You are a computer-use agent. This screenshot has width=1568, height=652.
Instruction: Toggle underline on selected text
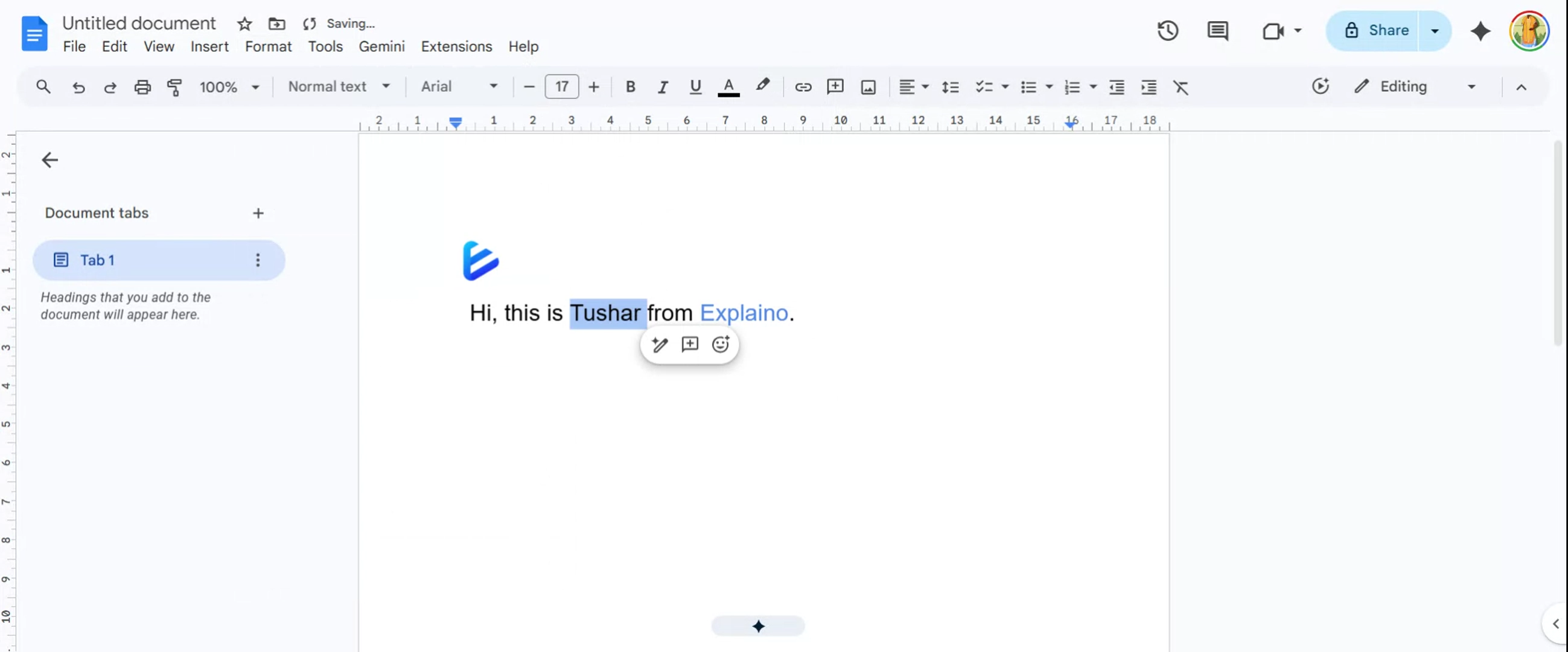[695, 87]
